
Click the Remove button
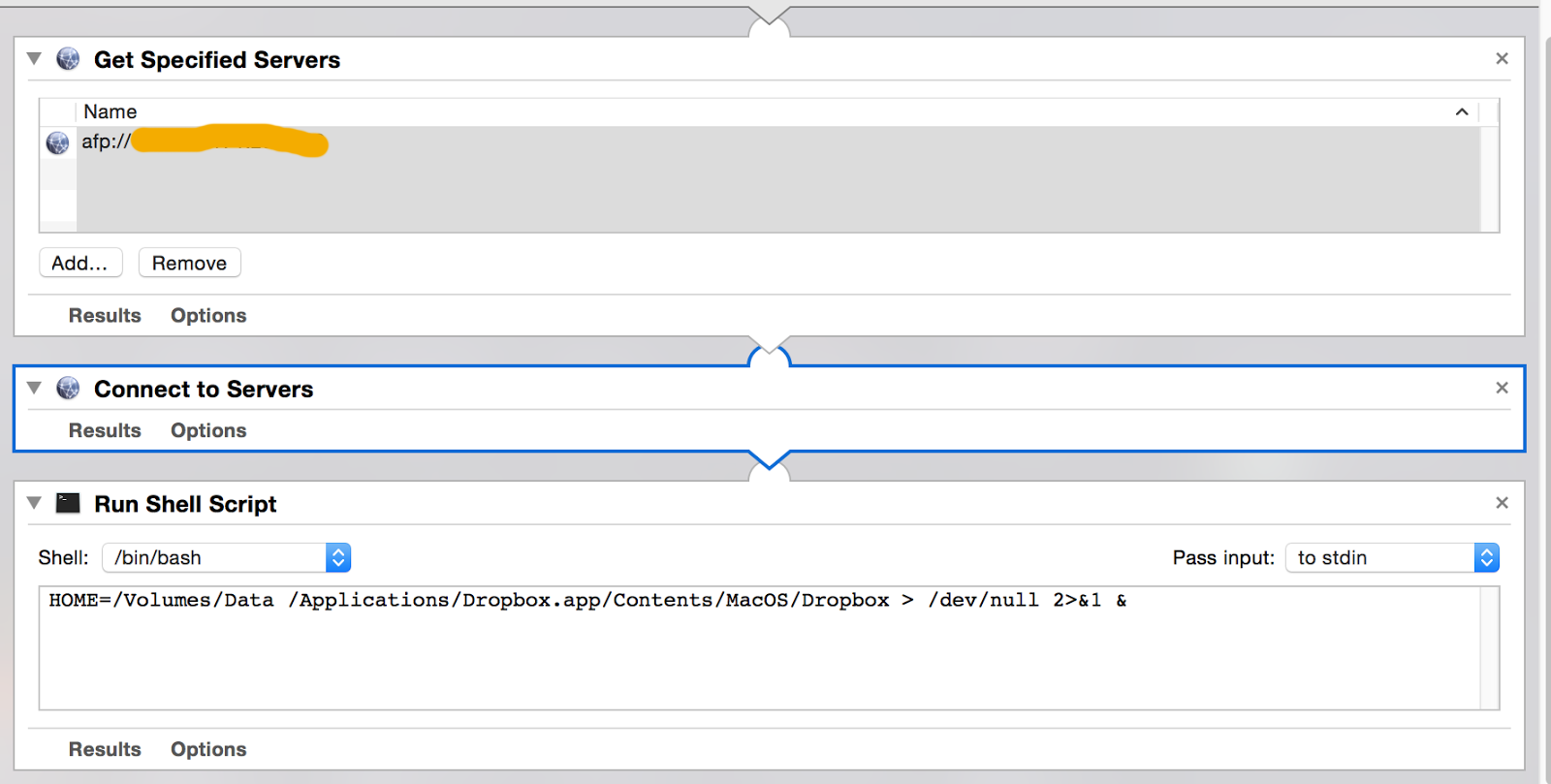tap(189, 263)
